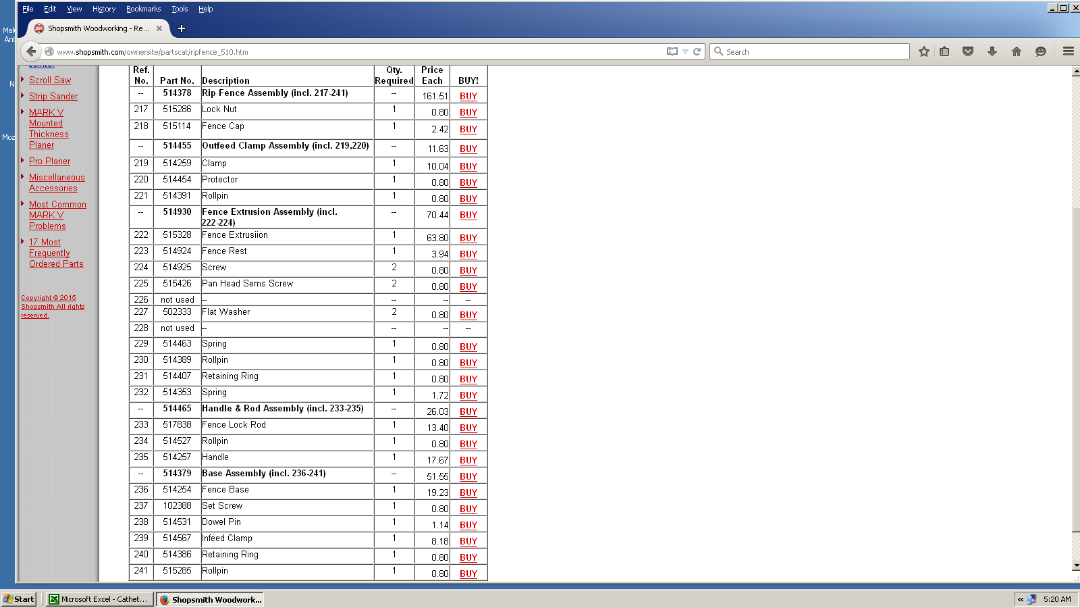Go back using the browser back arrow
The image size is (1080, 608).
31,52
